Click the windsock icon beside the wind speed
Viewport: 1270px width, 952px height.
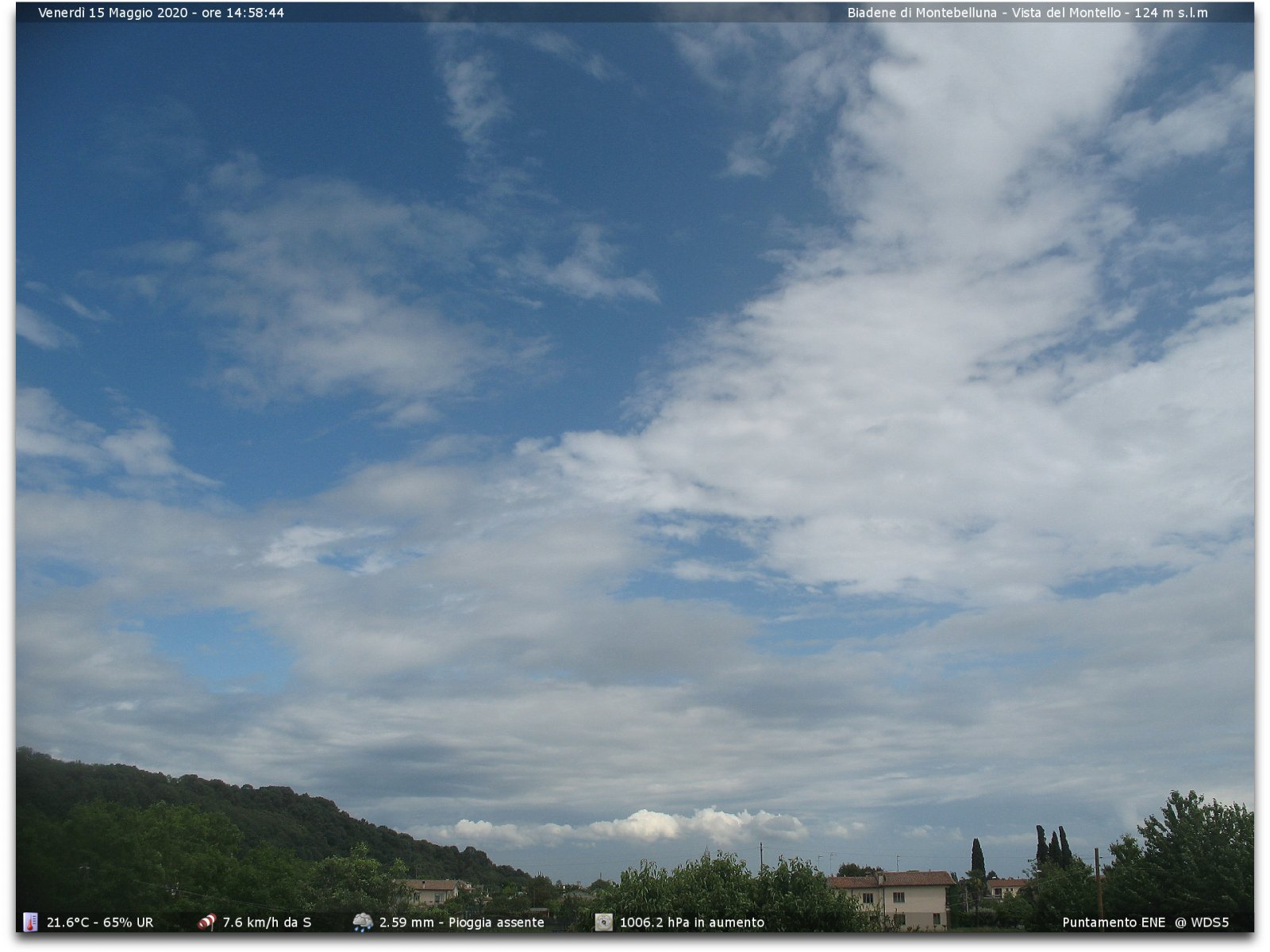(x=206, y=922)
